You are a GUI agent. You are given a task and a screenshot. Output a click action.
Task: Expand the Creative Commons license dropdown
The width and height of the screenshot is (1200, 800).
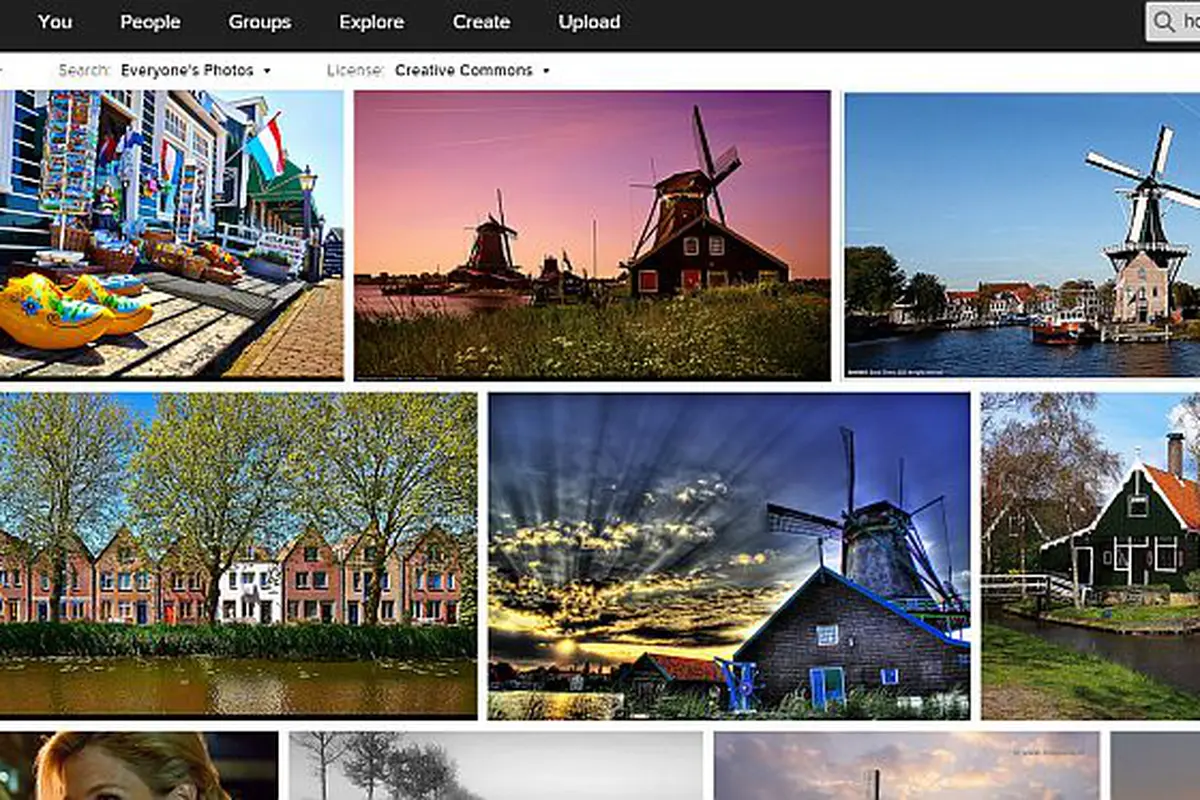472,71
